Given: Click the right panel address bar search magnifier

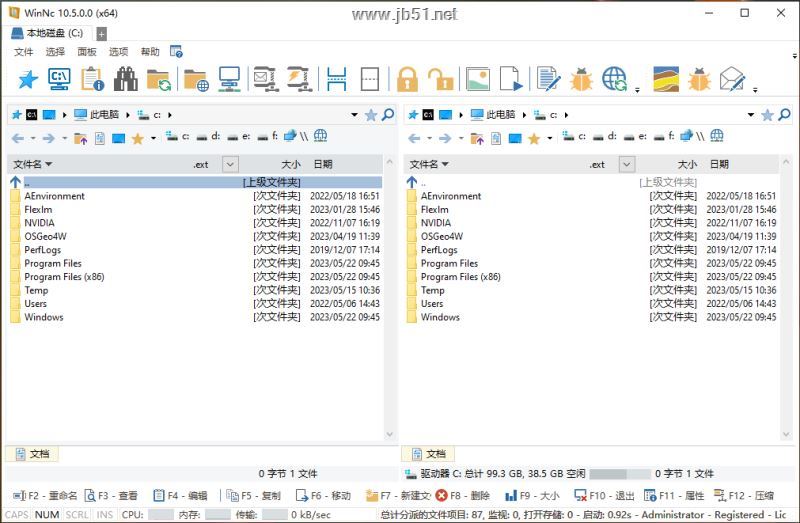Looking at the screenshot, I should pos(785,115).
